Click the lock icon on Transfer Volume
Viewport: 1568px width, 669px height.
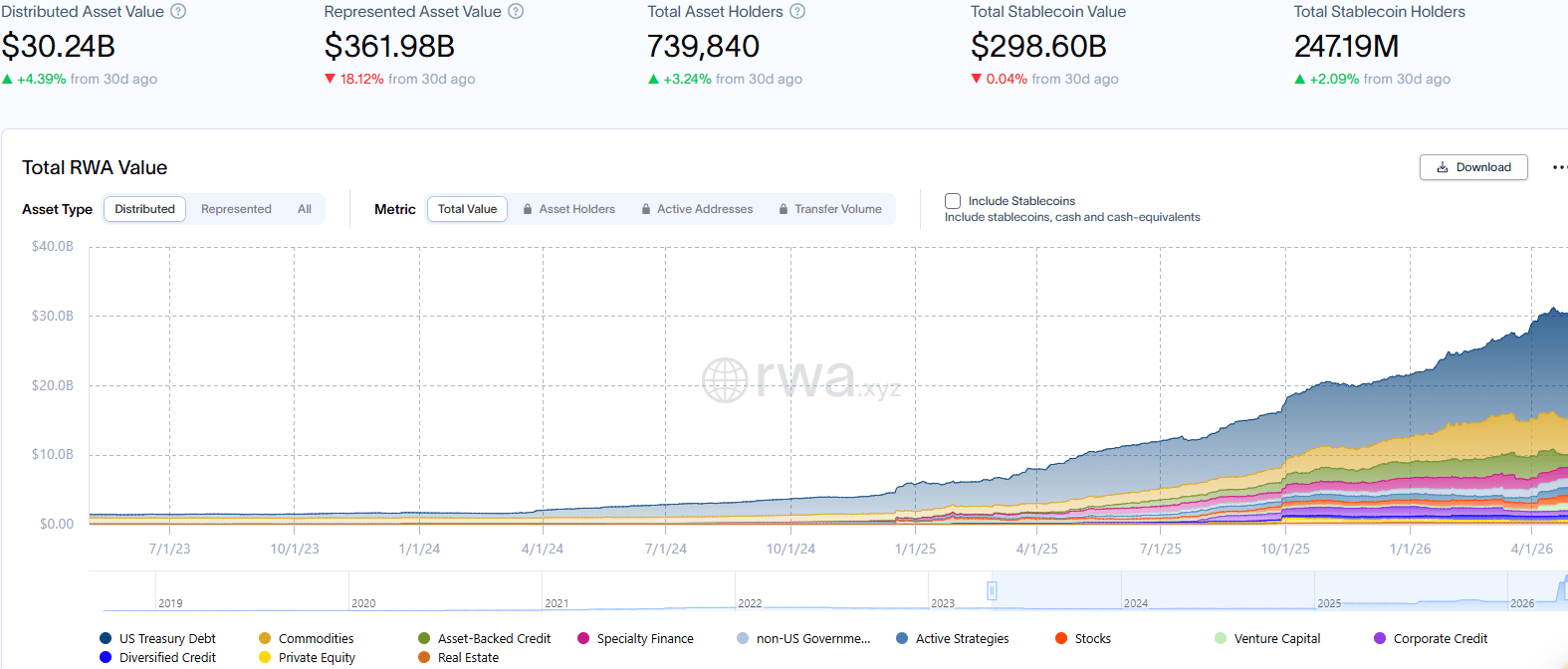tap(784, 209)
